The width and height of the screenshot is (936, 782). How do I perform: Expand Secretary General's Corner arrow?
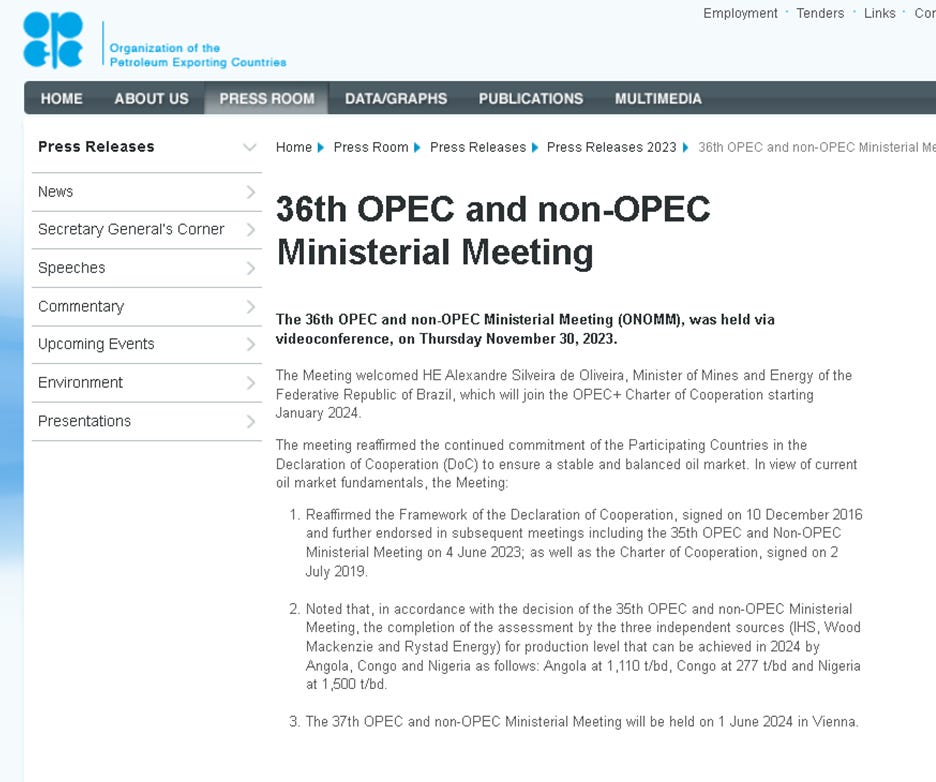click(251, 230)
